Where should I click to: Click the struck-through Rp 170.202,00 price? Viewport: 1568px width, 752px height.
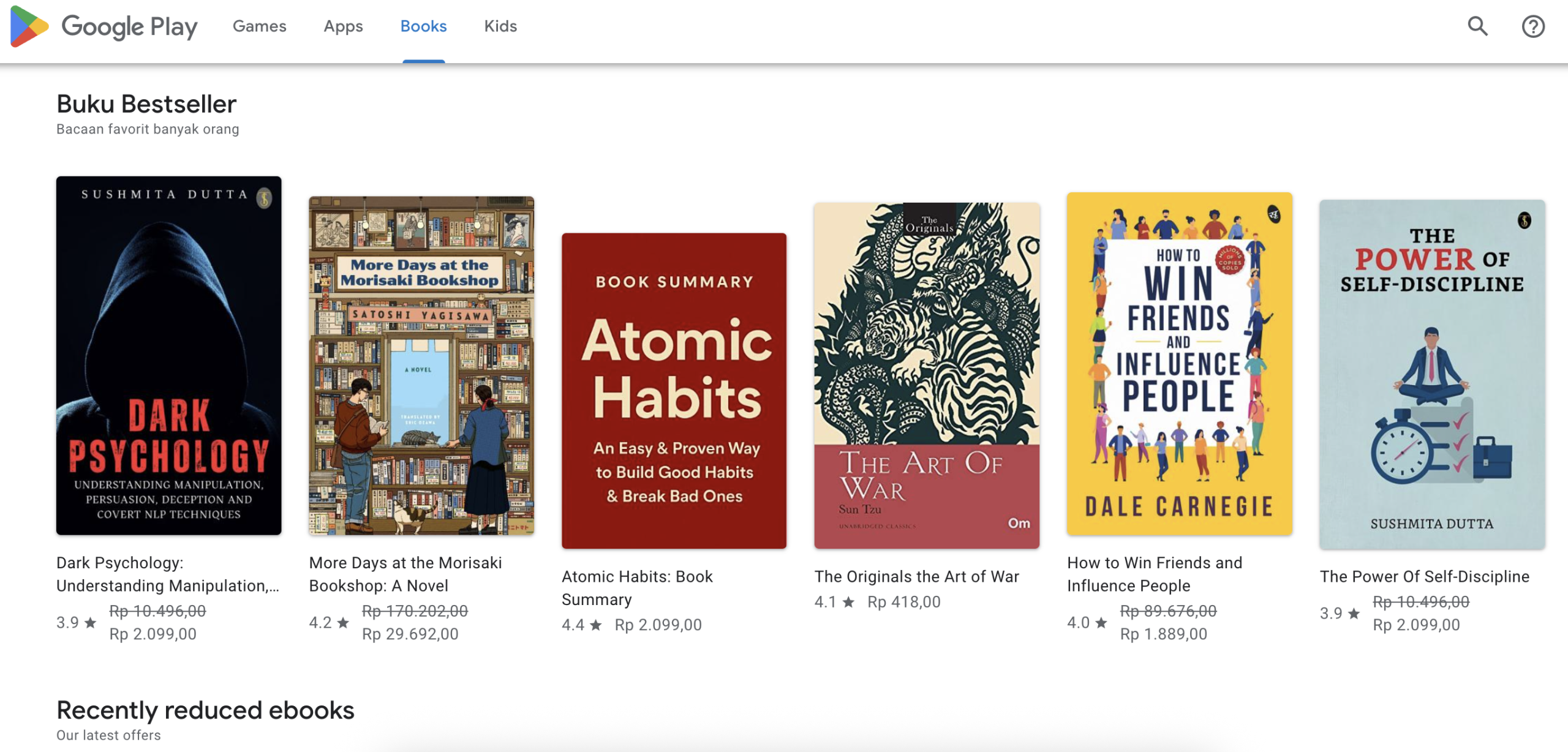coord(415,611)
